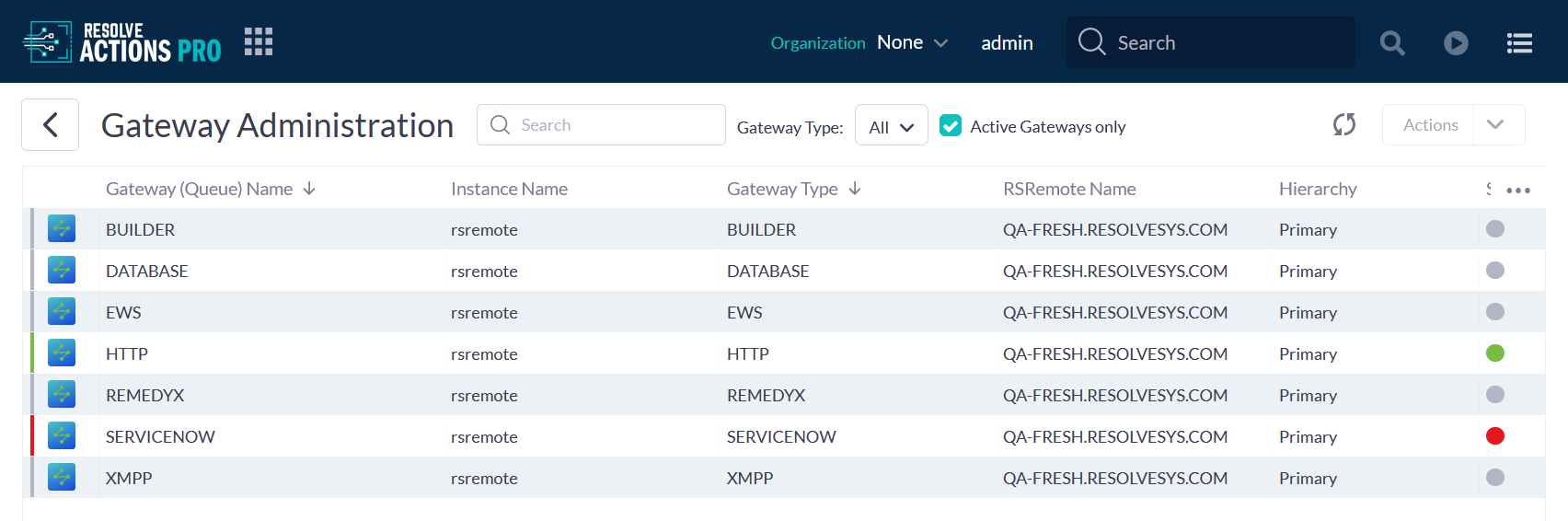The height and width of the screenshot is (521, 1568).
Task: Click the Resolve Actions Pro logo
Action: [122, 42]
